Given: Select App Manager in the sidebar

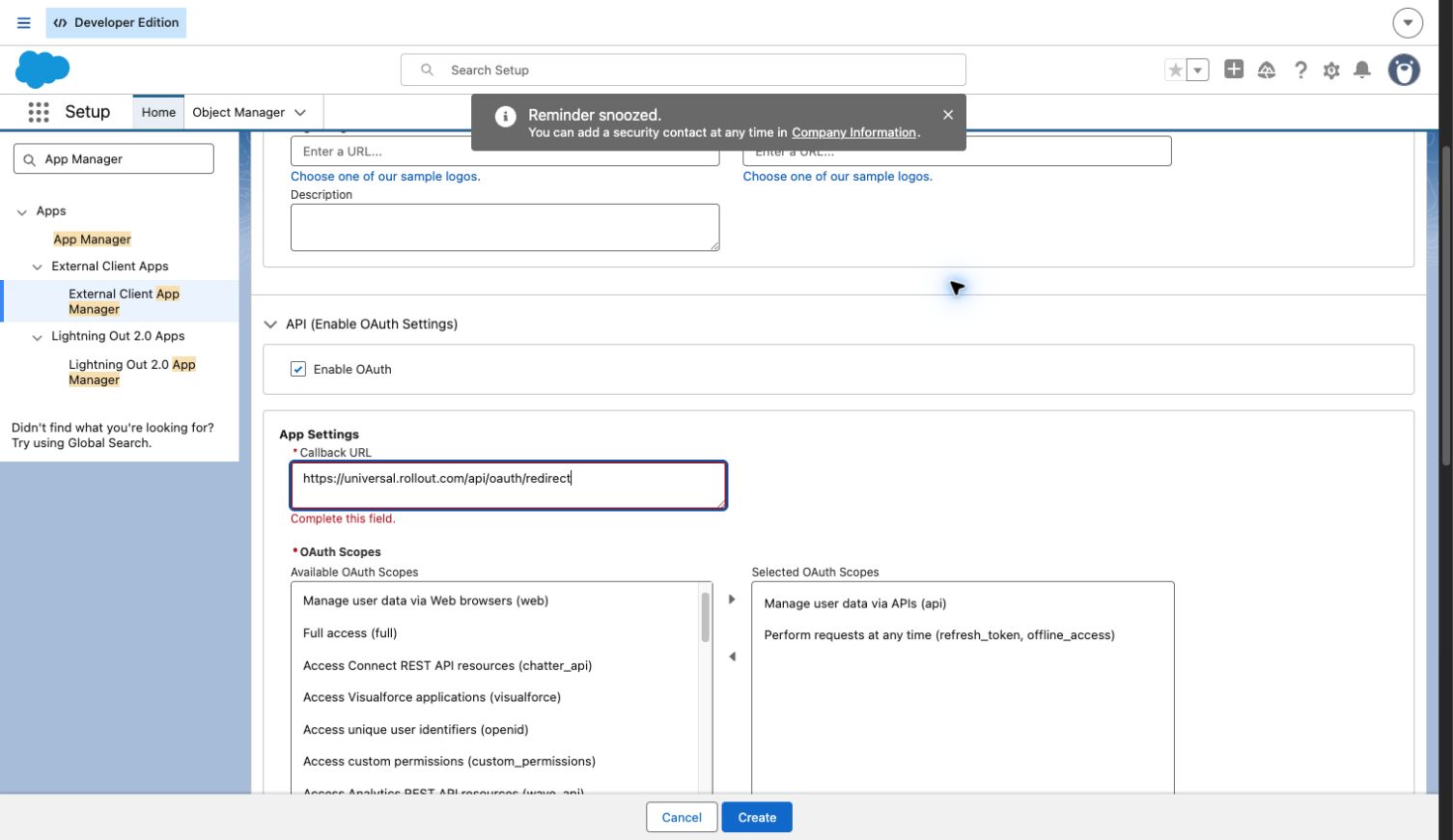Looking at the screenshot, I should (92, 238).
